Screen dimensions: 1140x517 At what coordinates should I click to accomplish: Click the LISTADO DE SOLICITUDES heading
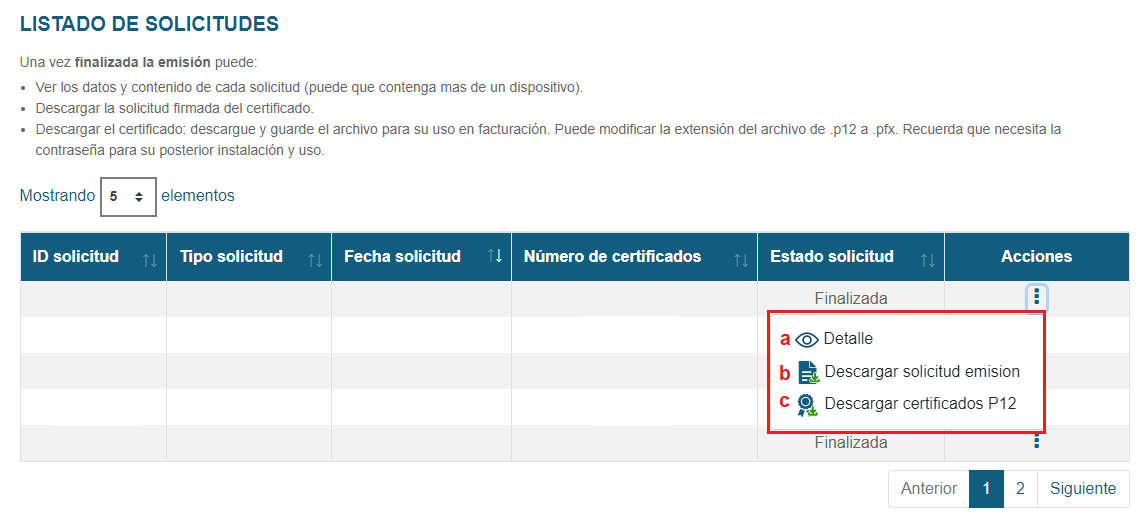[x=149, y=24]
